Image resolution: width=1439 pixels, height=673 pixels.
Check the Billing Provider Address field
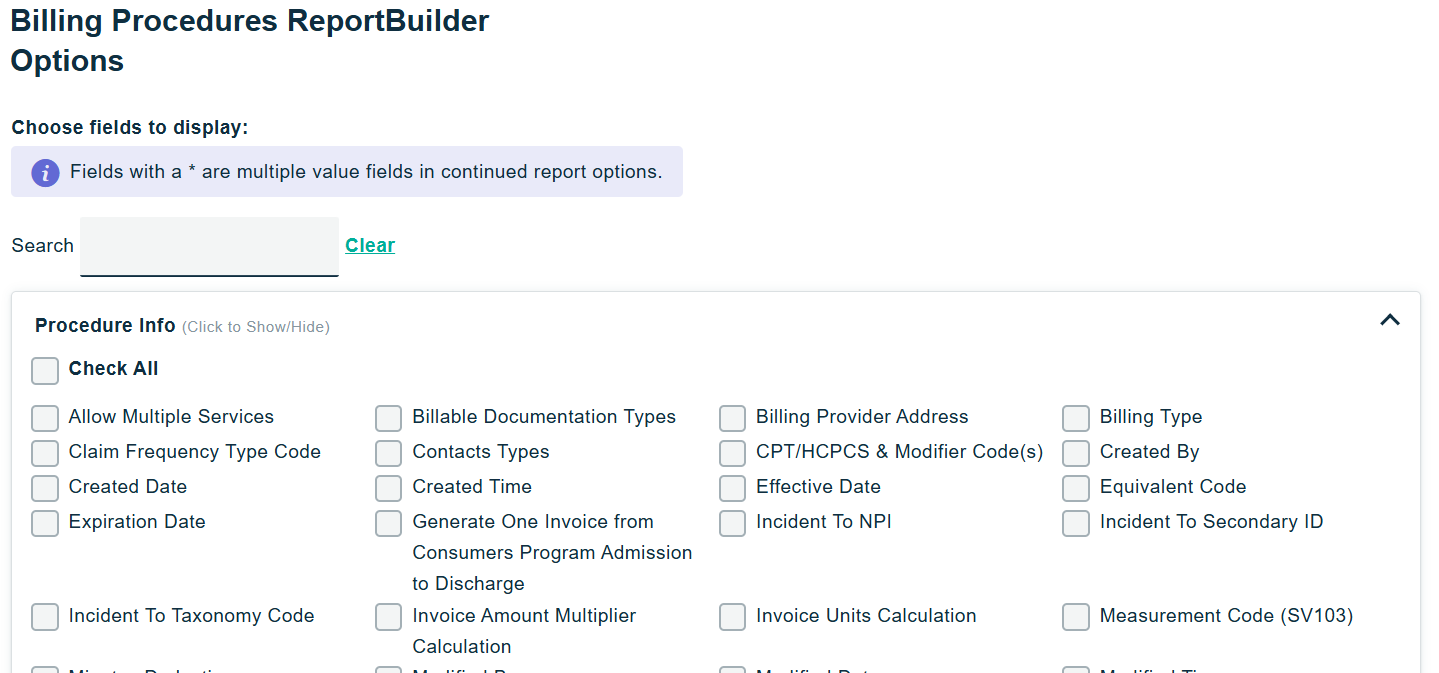tap(732, 419)
